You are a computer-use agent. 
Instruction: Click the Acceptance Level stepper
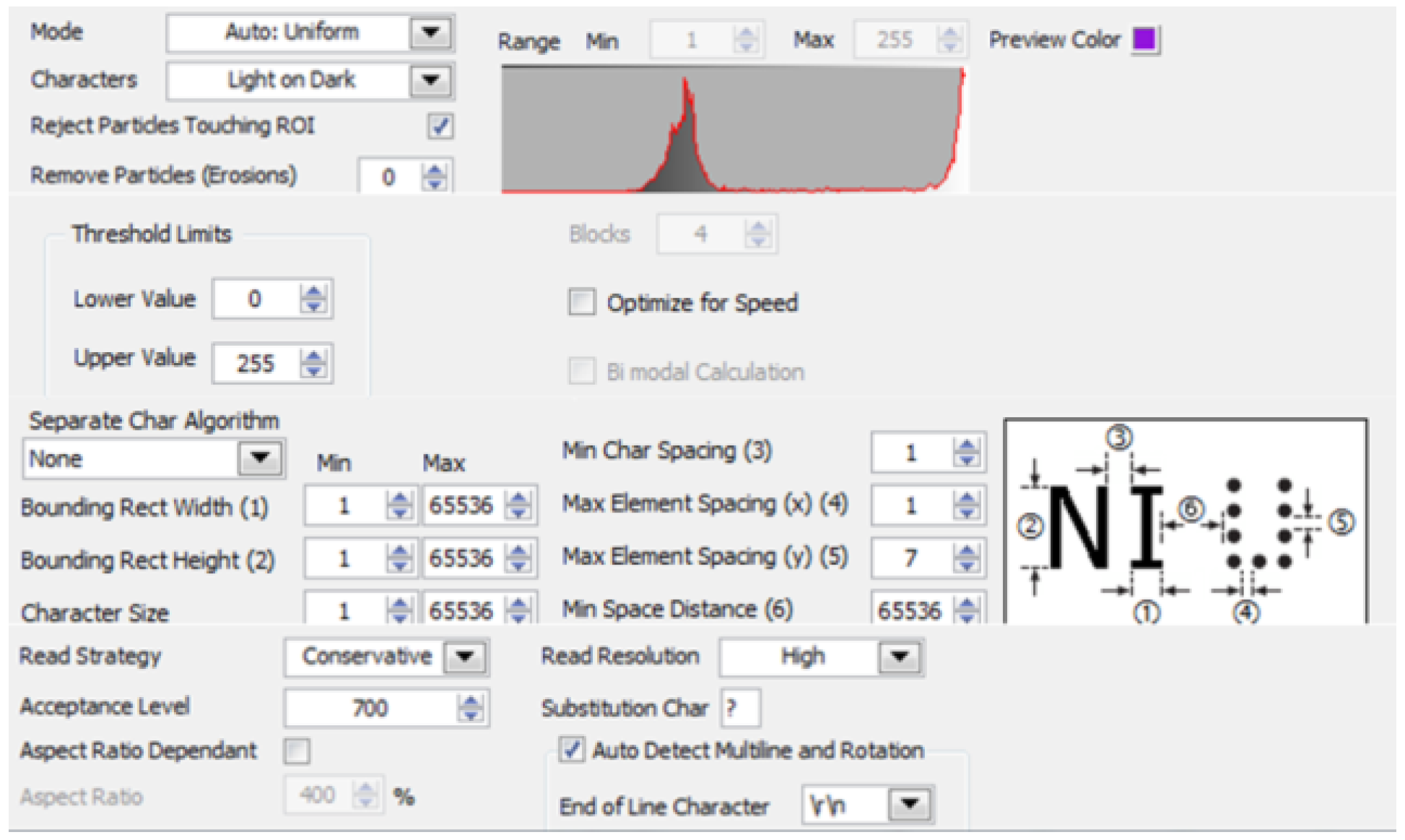tap(471, 708)
